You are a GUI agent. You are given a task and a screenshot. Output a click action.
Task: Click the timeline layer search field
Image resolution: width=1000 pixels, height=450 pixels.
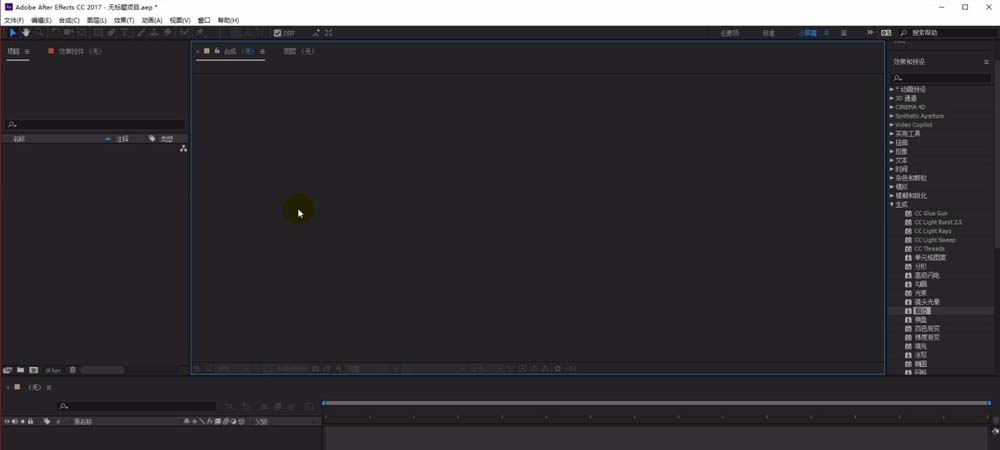click(x=137, y=406)
